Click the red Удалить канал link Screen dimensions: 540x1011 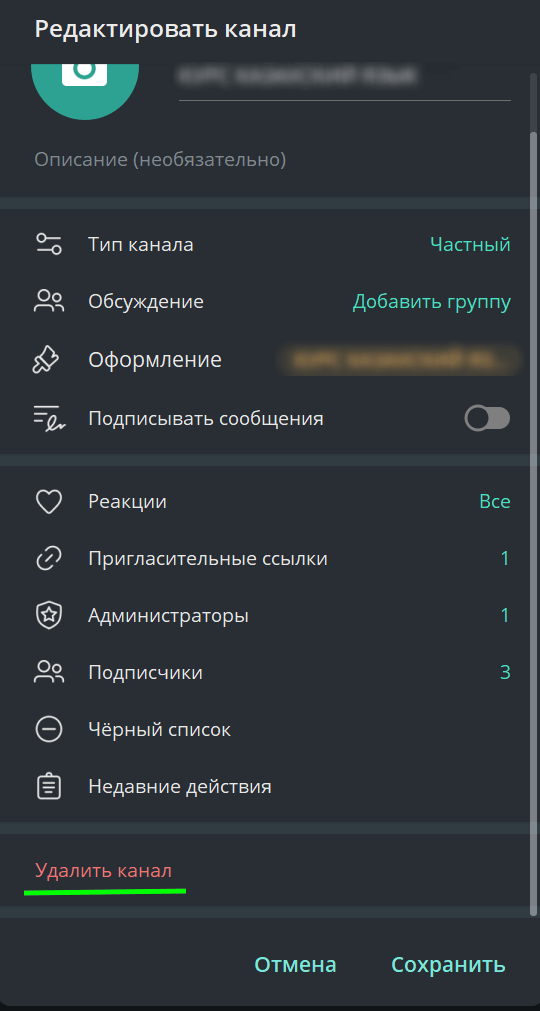(104, 870)
